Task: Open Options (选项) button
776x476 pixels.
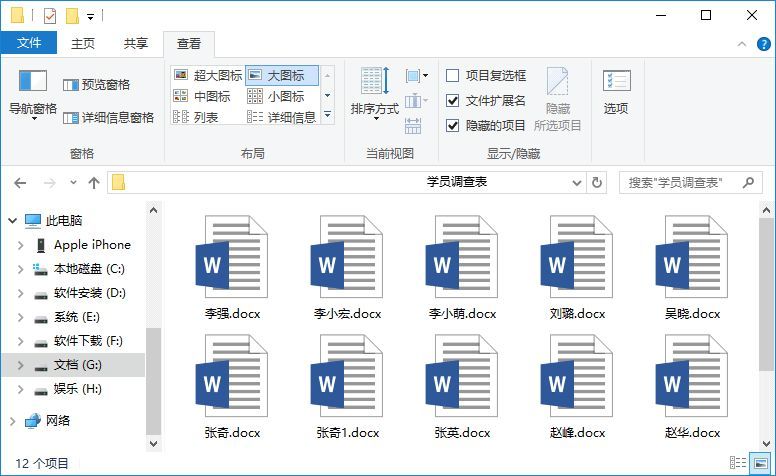Action: (616, 93)
